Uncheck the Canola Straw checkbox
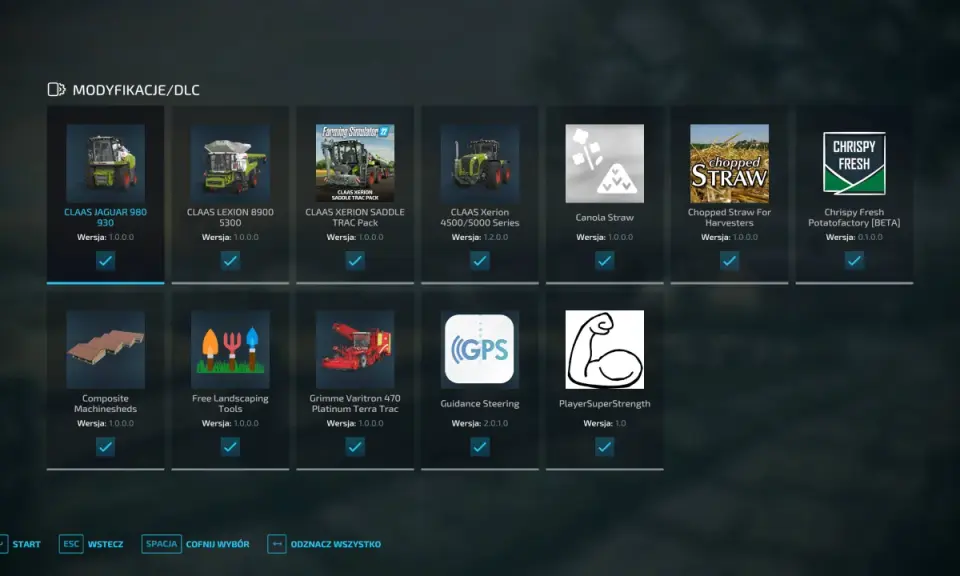This screenshot has width=960, height=576. 605,261
